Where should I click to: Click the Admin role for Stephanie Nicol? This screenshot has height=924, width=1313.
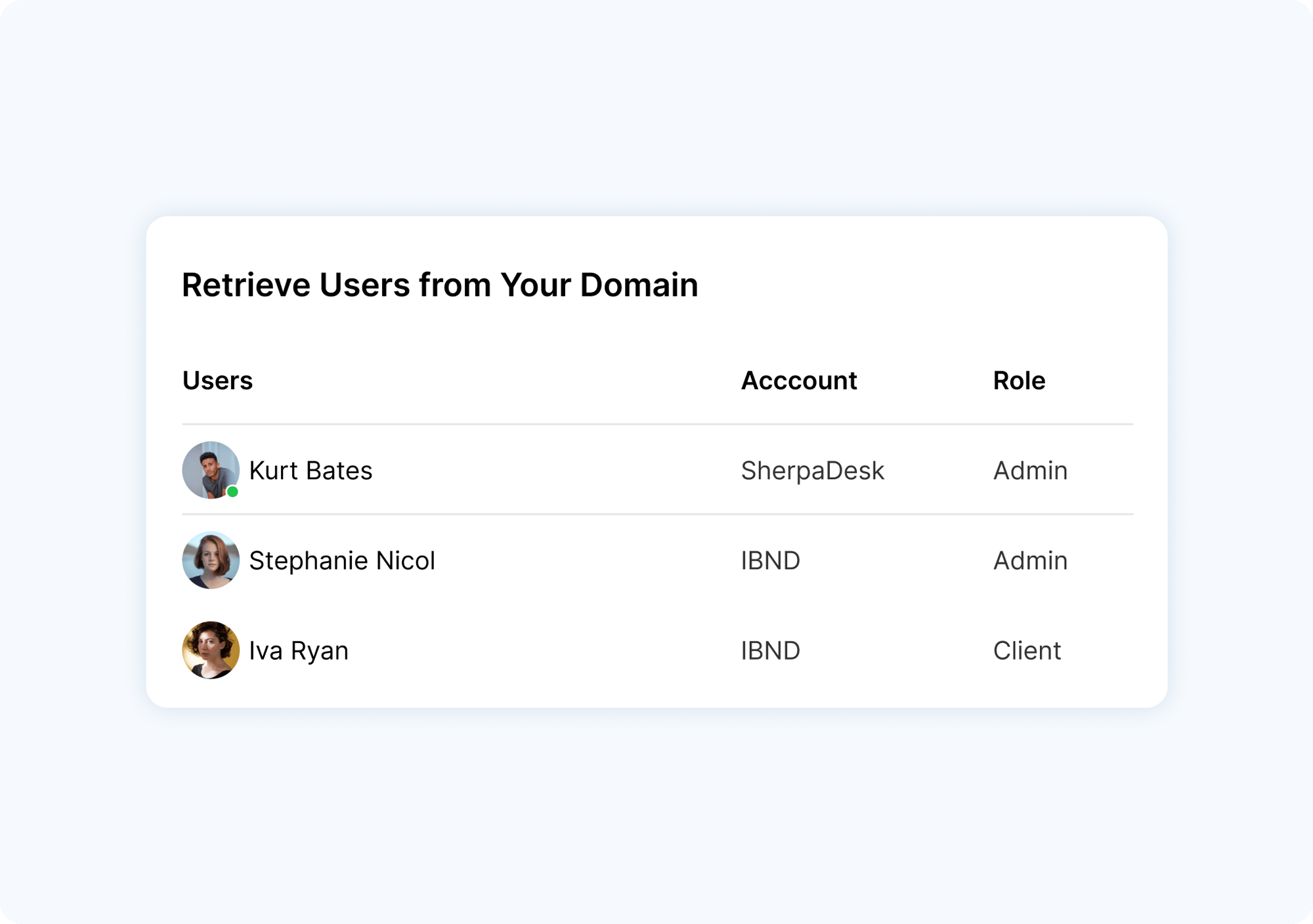[x=1030, y=560]
